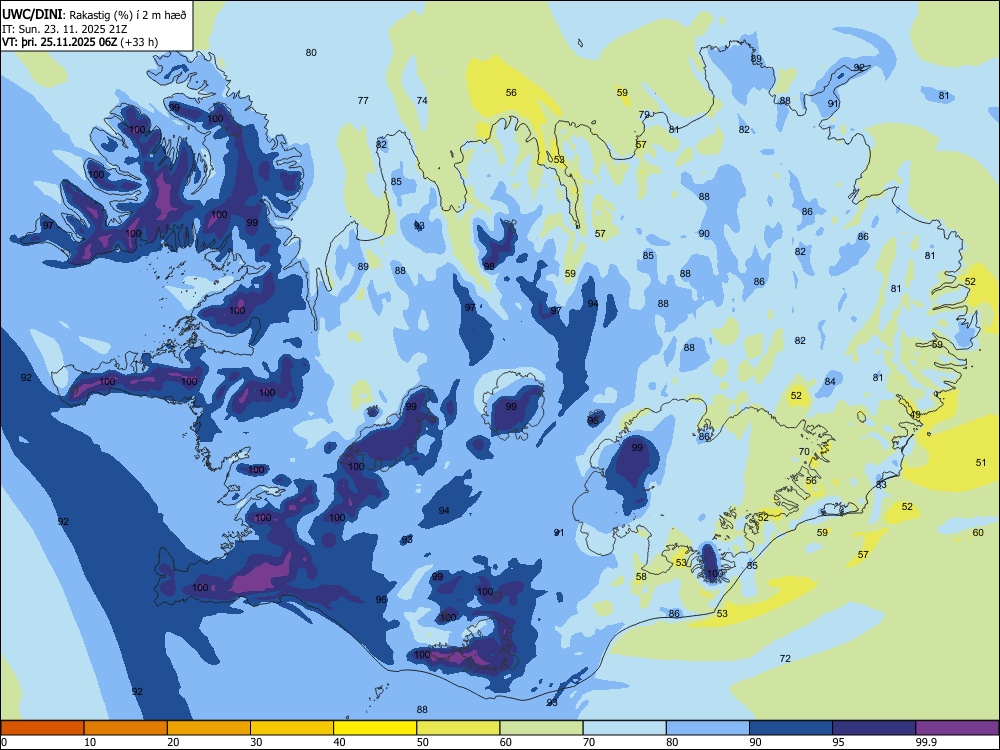The width and height of the screenshot is (1000, 750).
Task: Click the '95' label on the legend scale
Action: 838,742
